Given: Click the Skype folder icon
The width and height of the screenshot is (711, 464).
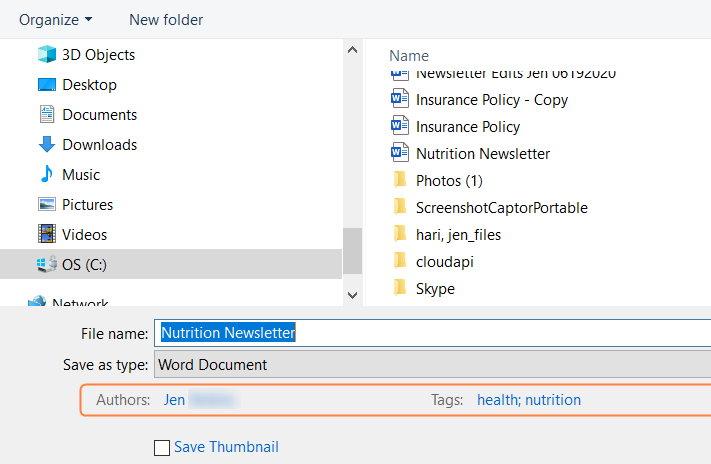Looking at the screenshot, I should pyautogui.click(x=400, y=289).
